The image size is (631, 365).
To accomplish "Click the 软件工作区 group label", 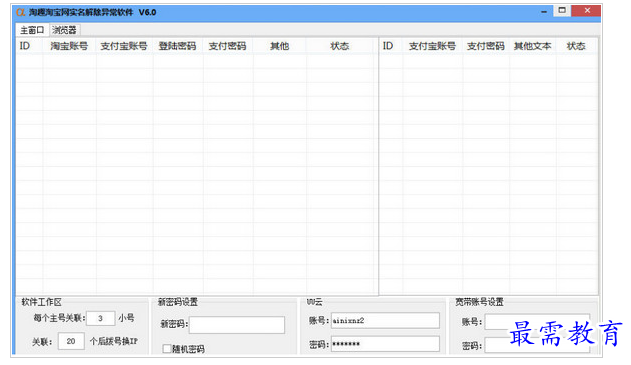I will (x=41, y=302).
